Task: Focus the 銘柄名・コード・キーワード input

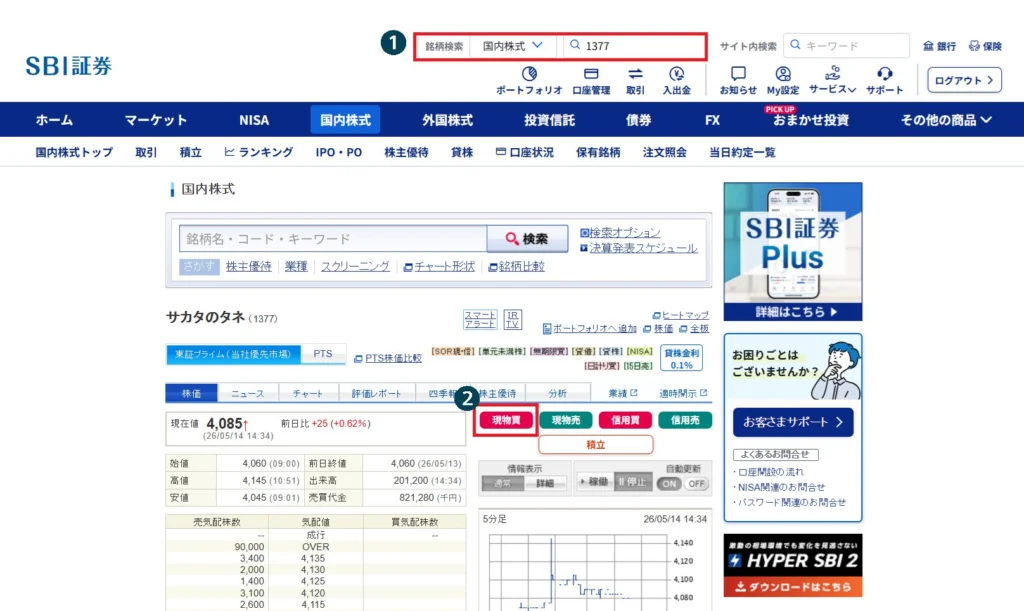Action: tap(333, 238)
